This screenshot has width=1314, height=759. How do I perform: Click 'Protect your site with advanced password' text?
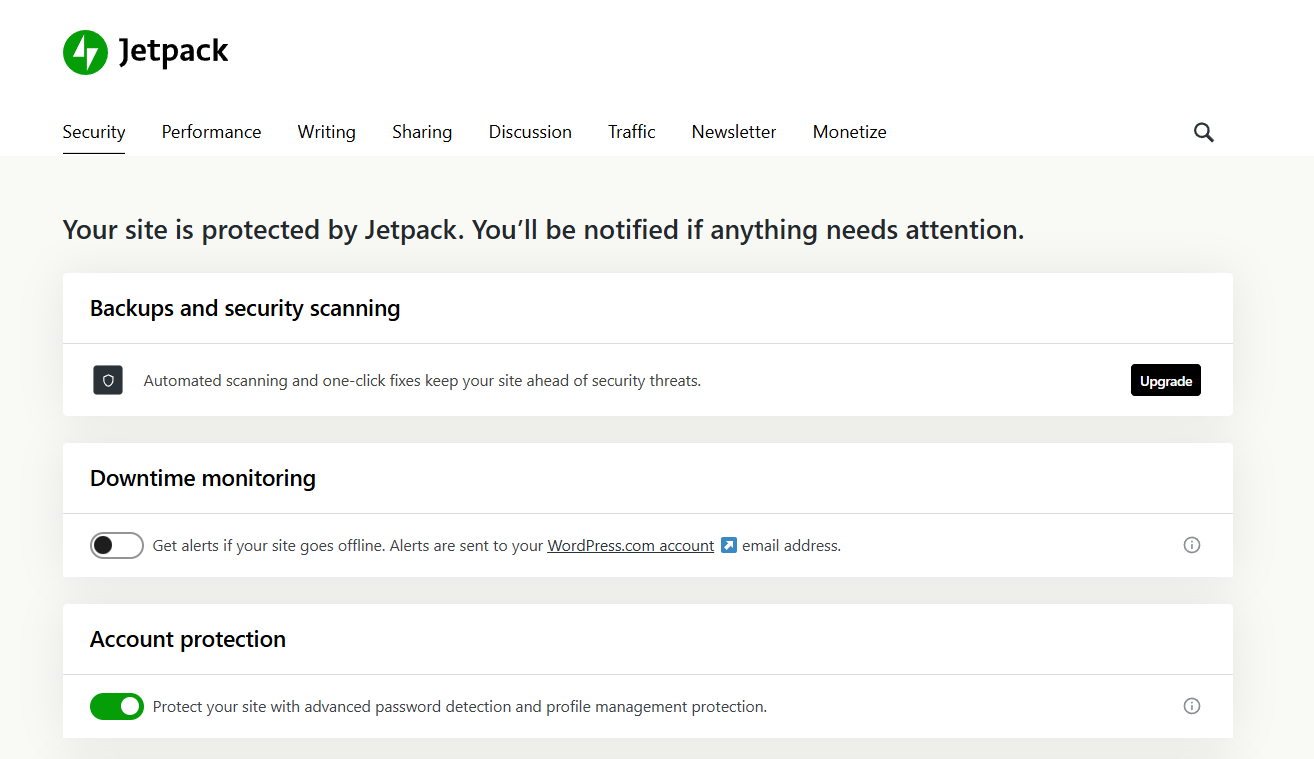pyautogui.click(x=460, y=706)
